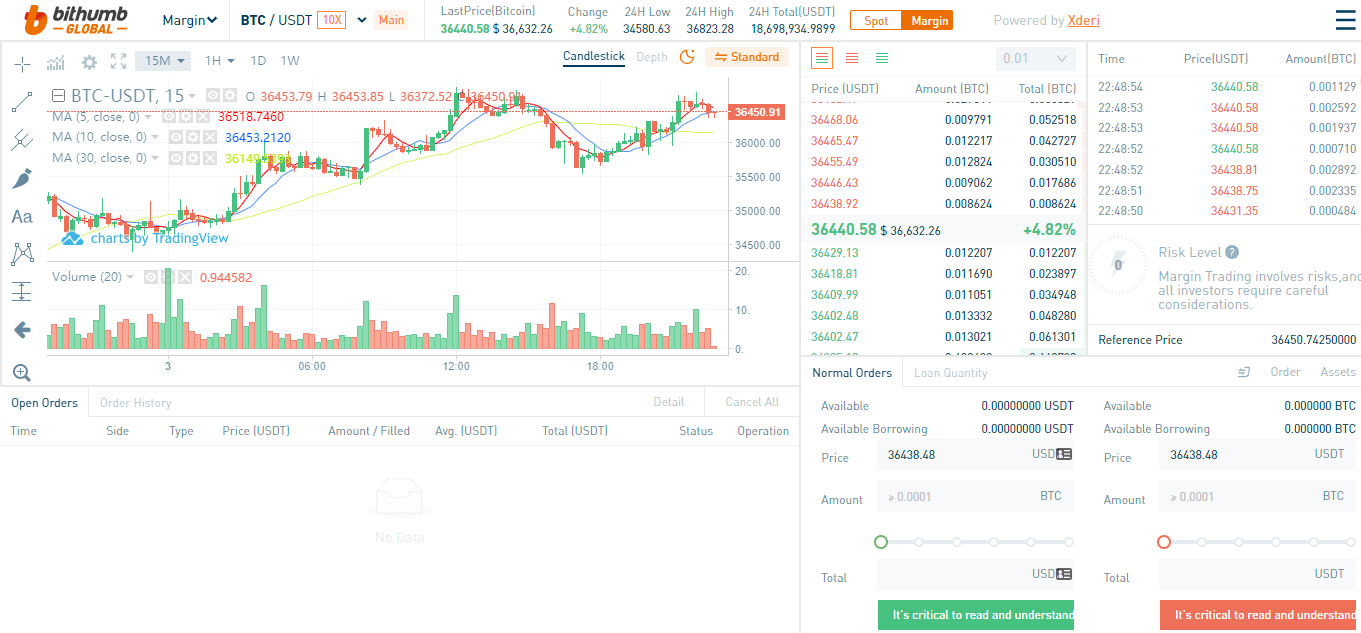
Task: Select the trend line drawing tool
Action: (x=22, y=102)
